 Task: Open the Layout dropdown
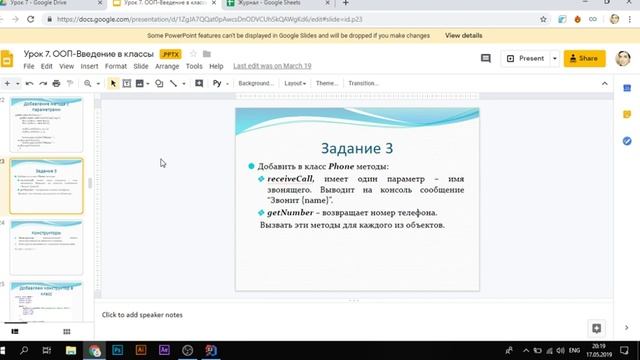295,83
